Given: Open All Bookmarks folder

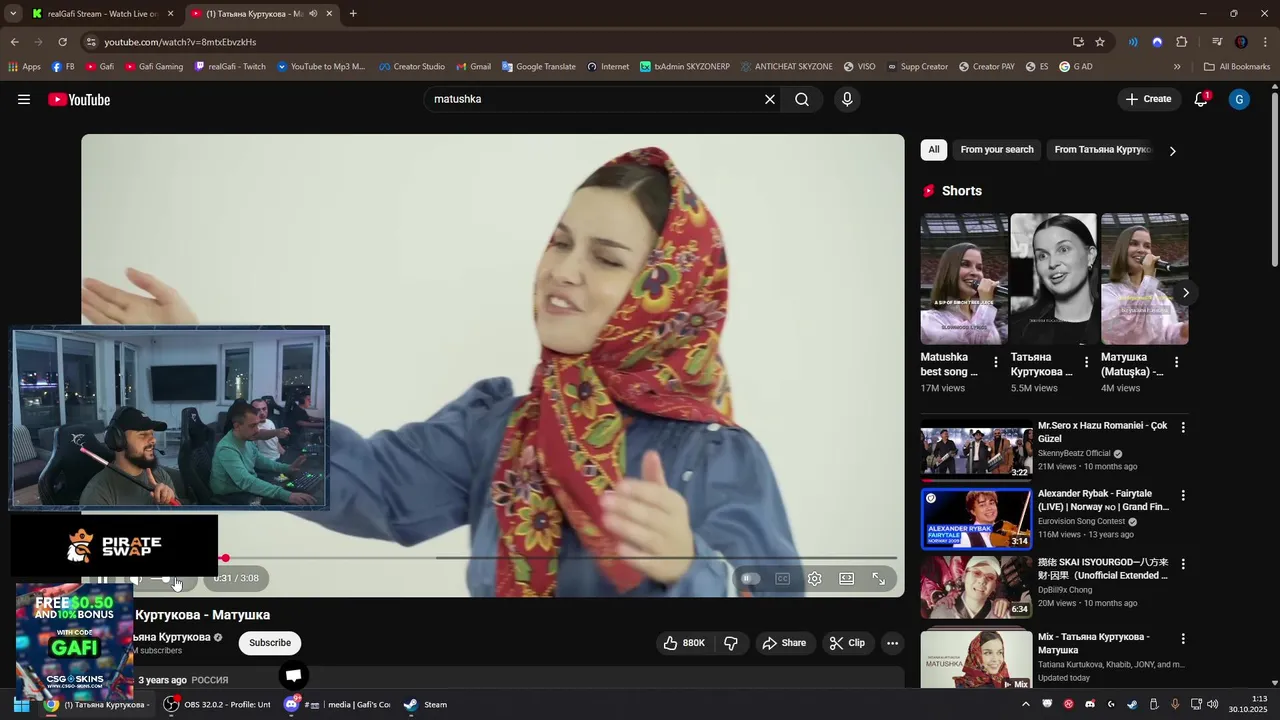Looking at the screenshot, I should tap(1237, 67).
